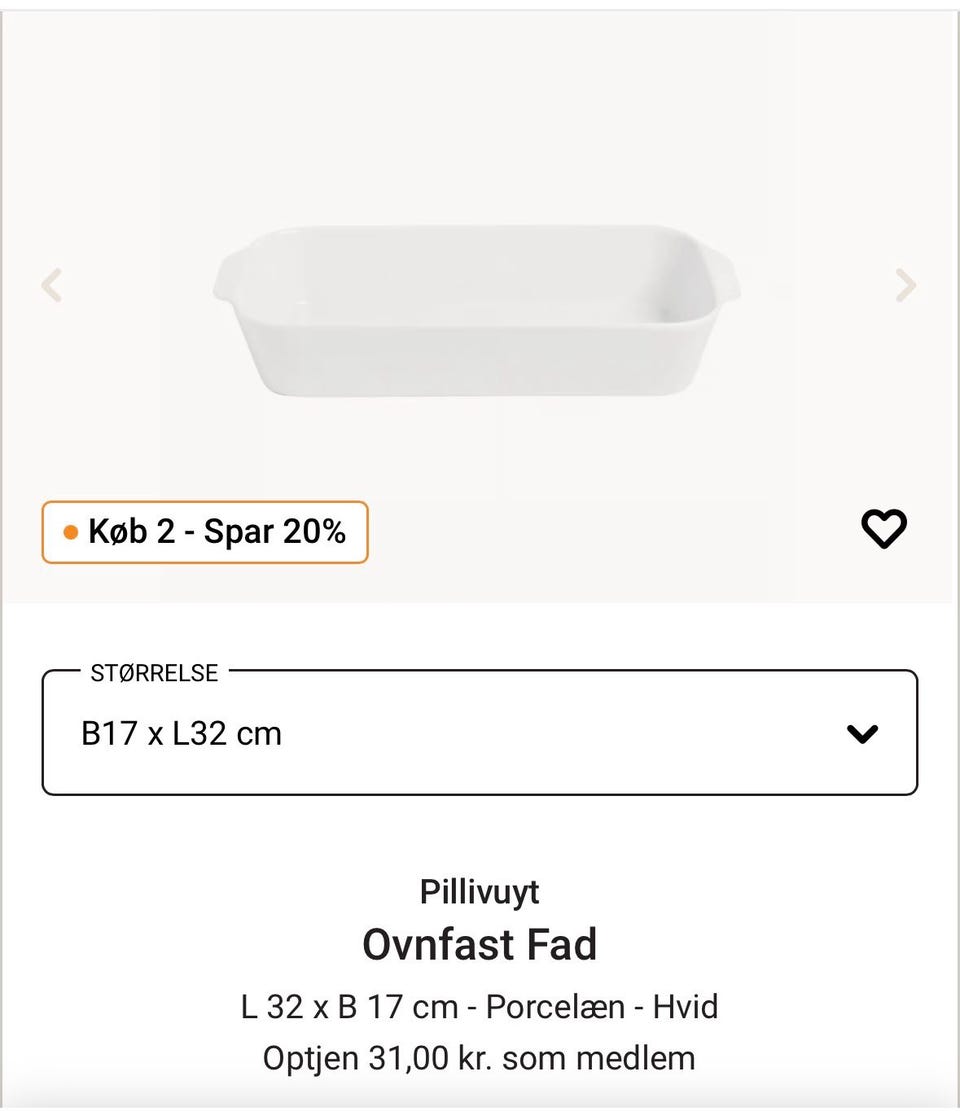Click the STØRRELSE field label
This screenshot has height=1111, width=960.
(x=154, y=673)
